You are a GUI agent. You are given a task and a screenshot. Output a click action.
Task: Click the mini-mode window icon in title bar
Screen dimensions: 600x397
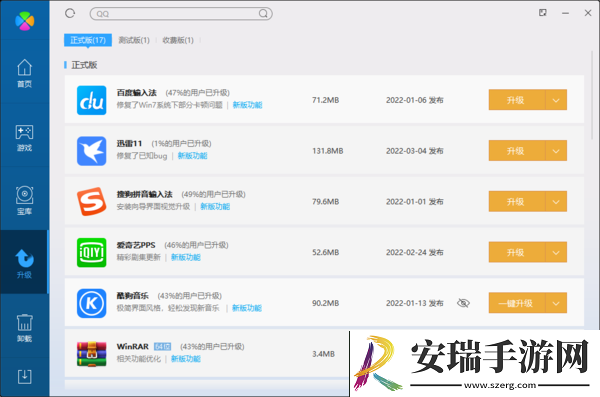tap(543, 13)
